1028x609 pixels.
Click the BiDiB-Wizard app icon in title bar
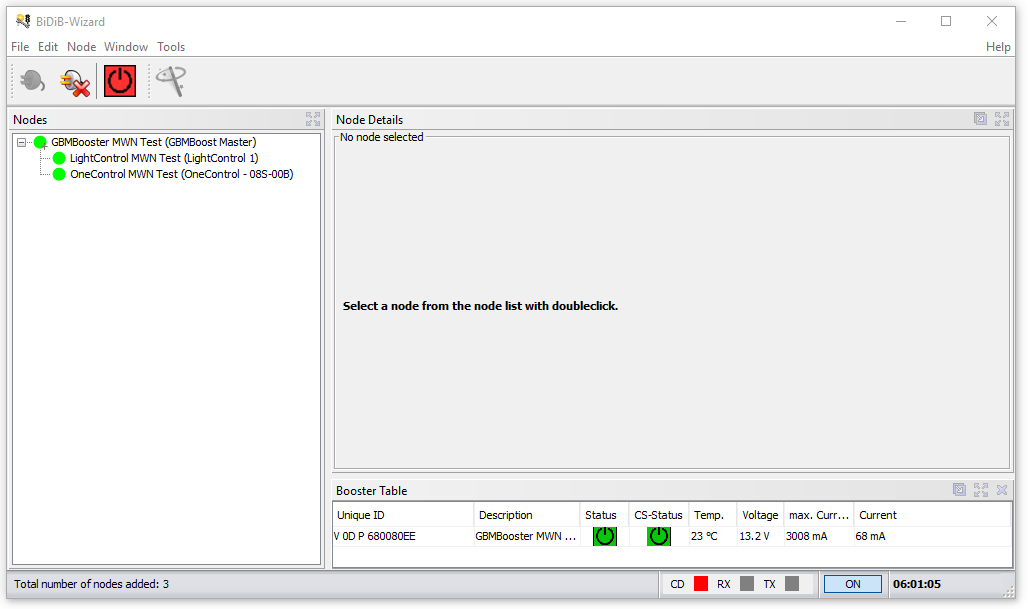click(x=23, y=21)
